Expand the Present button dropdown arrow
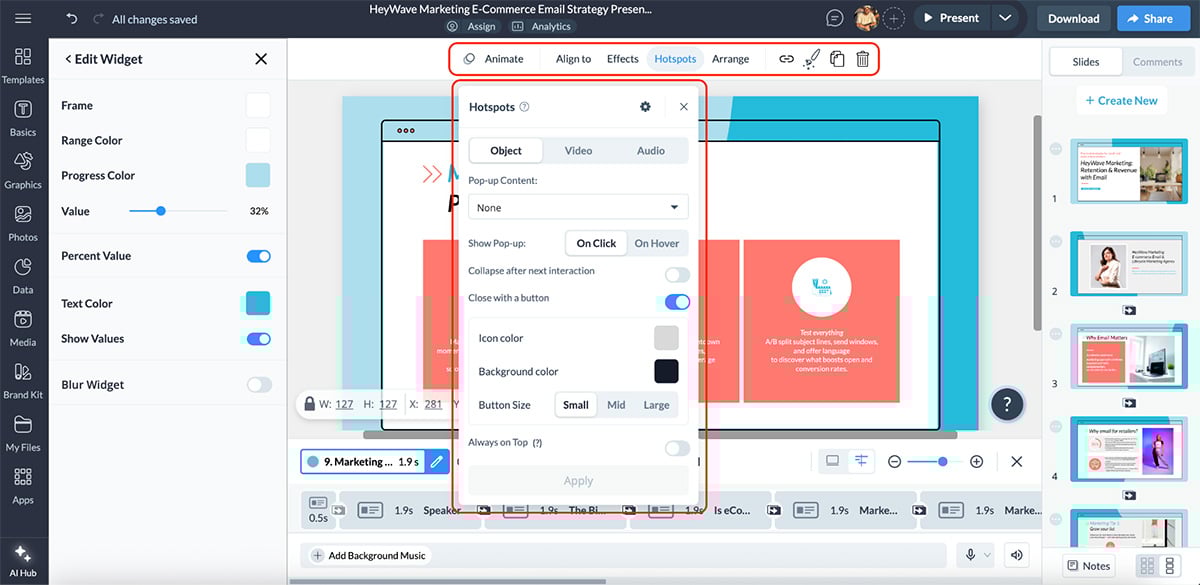Viewport: 1200px width, 585px height. coord(1006,17)
